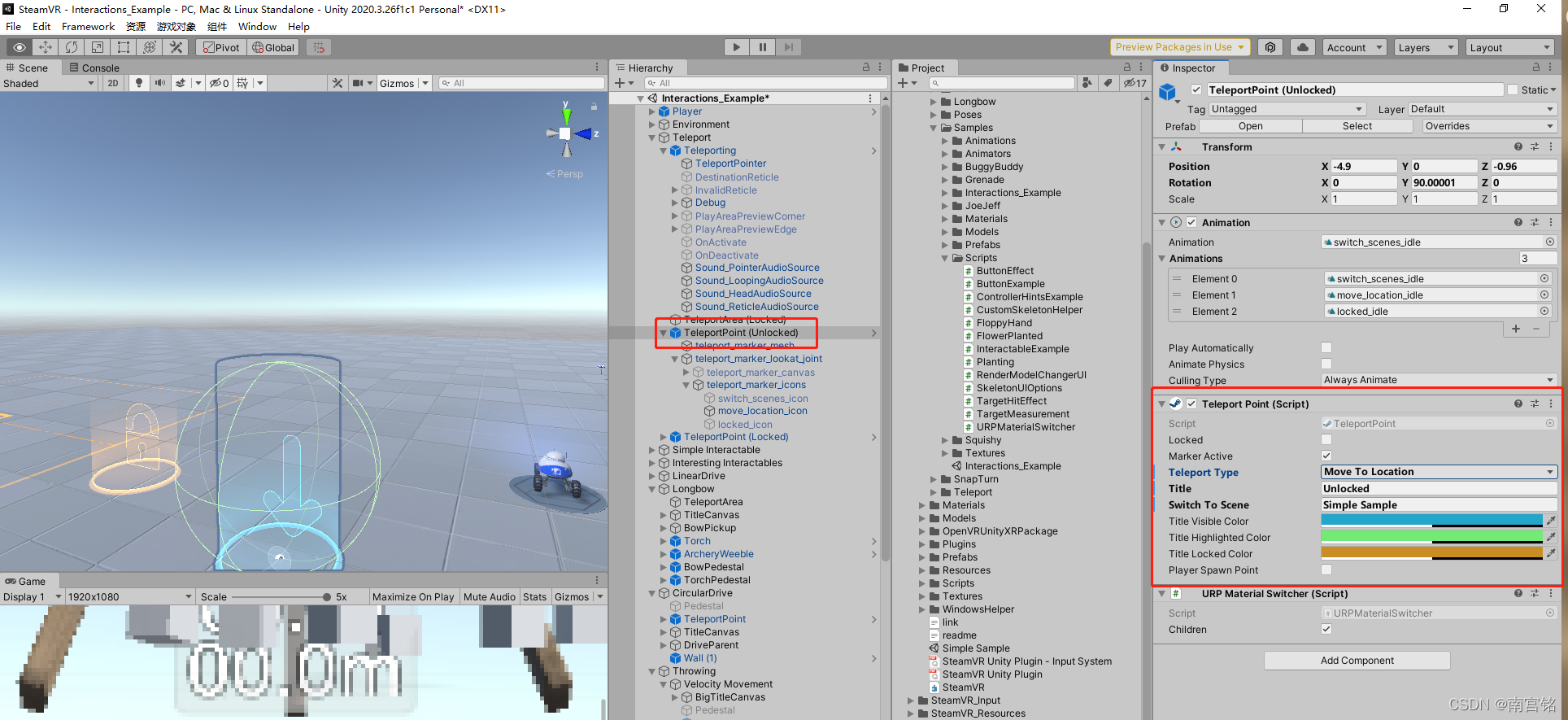Image resolution: width=1568 pixels, height=720 pixels.
Task: Open the Window menu
Action: (x=257, y=26)
